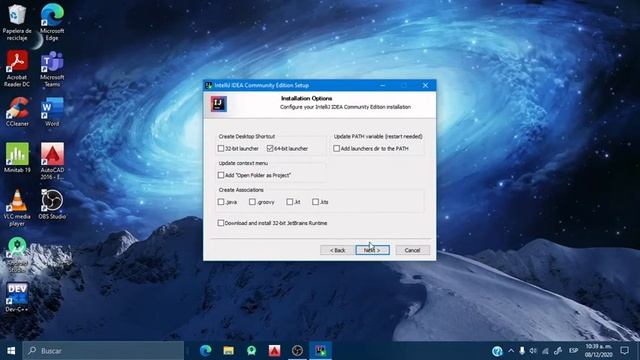
Task: Associate .java files checkbox
Action: 221,202
